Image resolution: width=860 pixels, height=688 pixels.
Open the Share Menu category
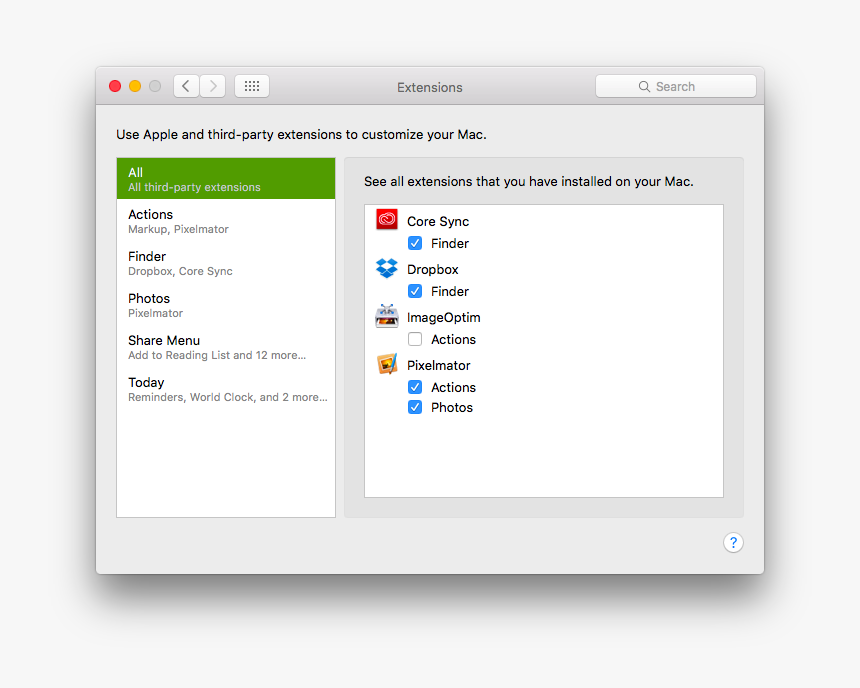pos(226,347)
